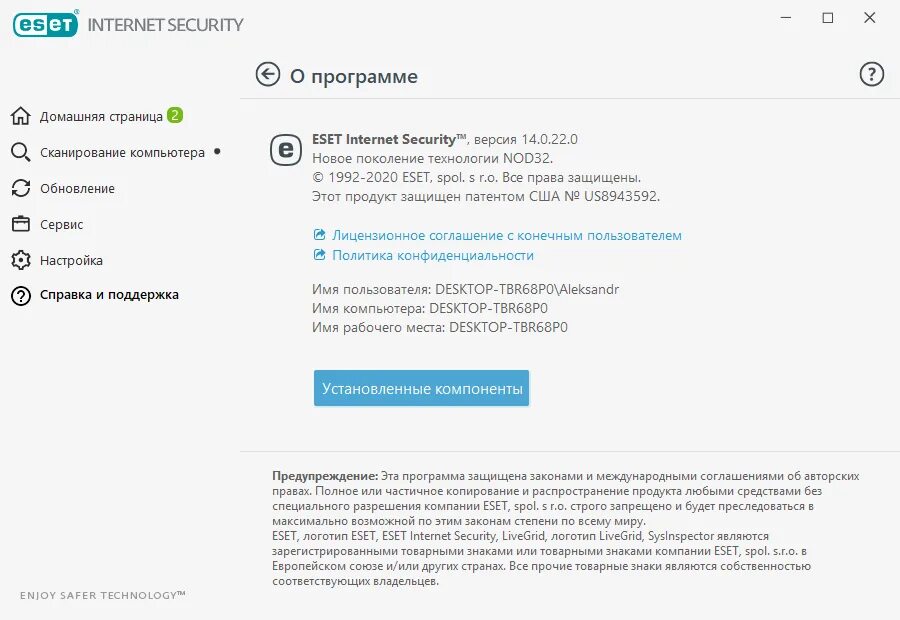Open the Сервис section
The width and height of the screenshot is (900, 620).
pos(61,224)
